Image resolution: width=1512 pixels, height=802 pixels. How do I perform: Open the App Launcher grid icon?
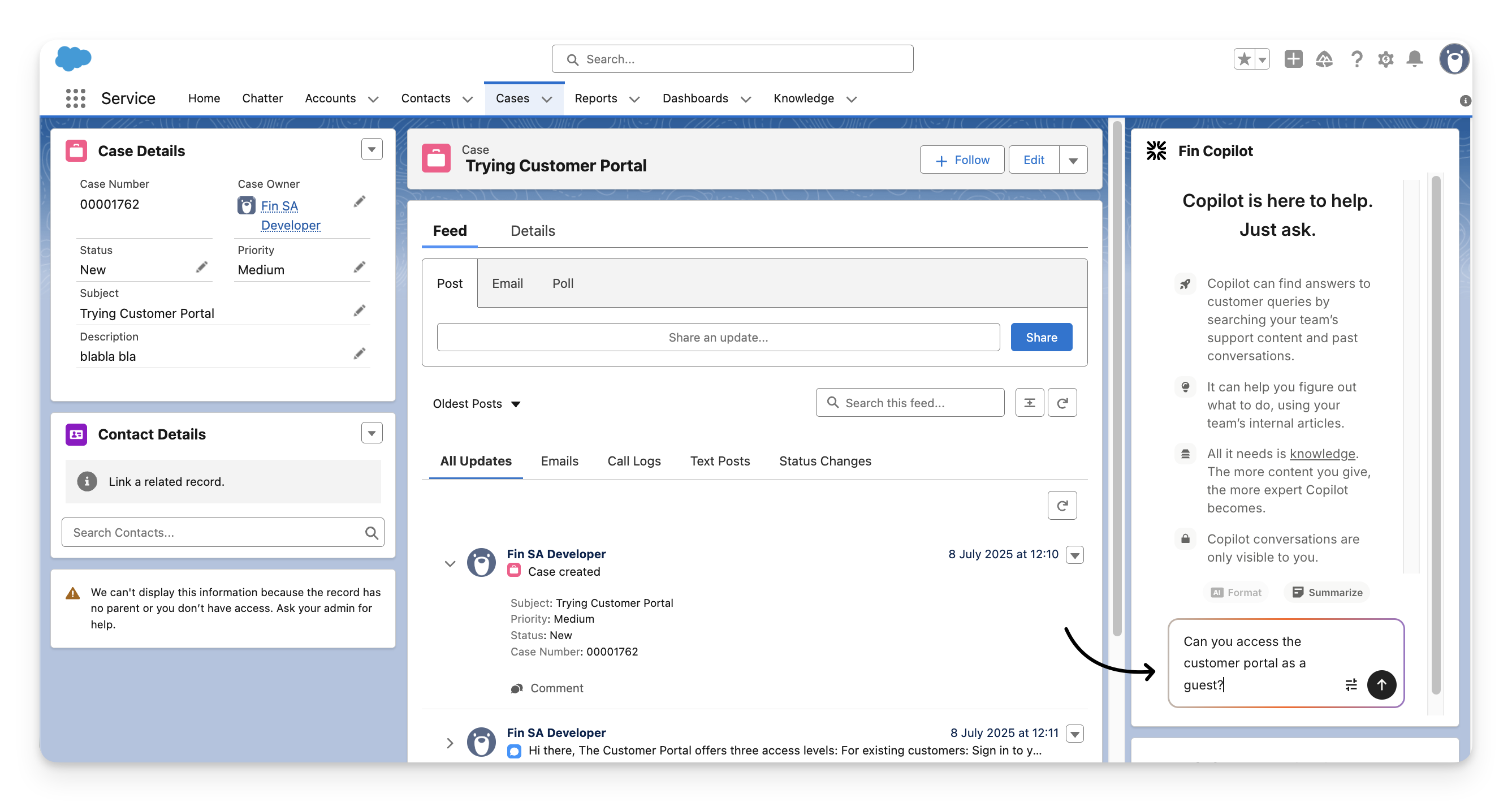click(76, 98)
